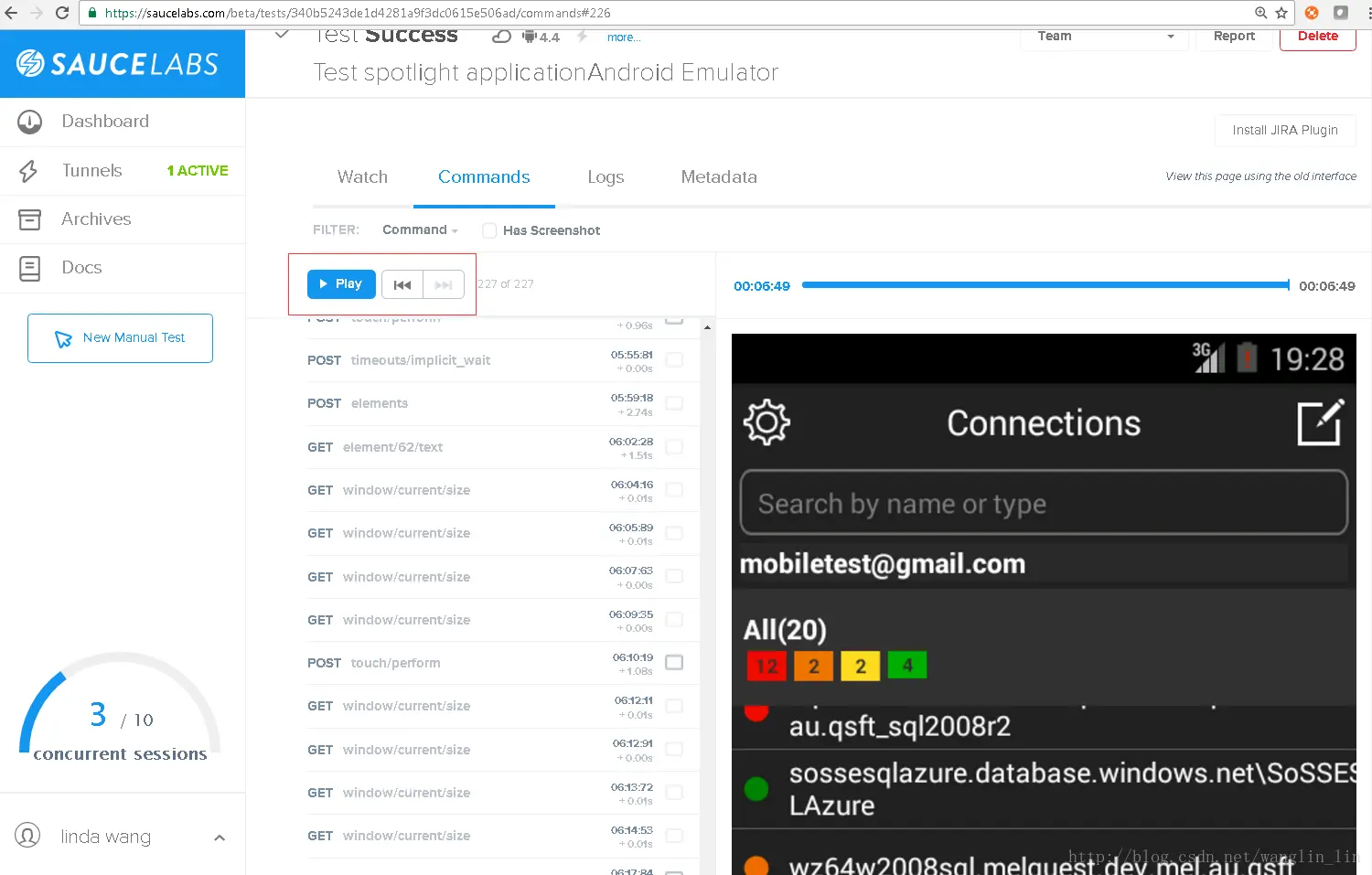Tick the checkbox on the 06:14:53 window/current/size row

point(674,836)
